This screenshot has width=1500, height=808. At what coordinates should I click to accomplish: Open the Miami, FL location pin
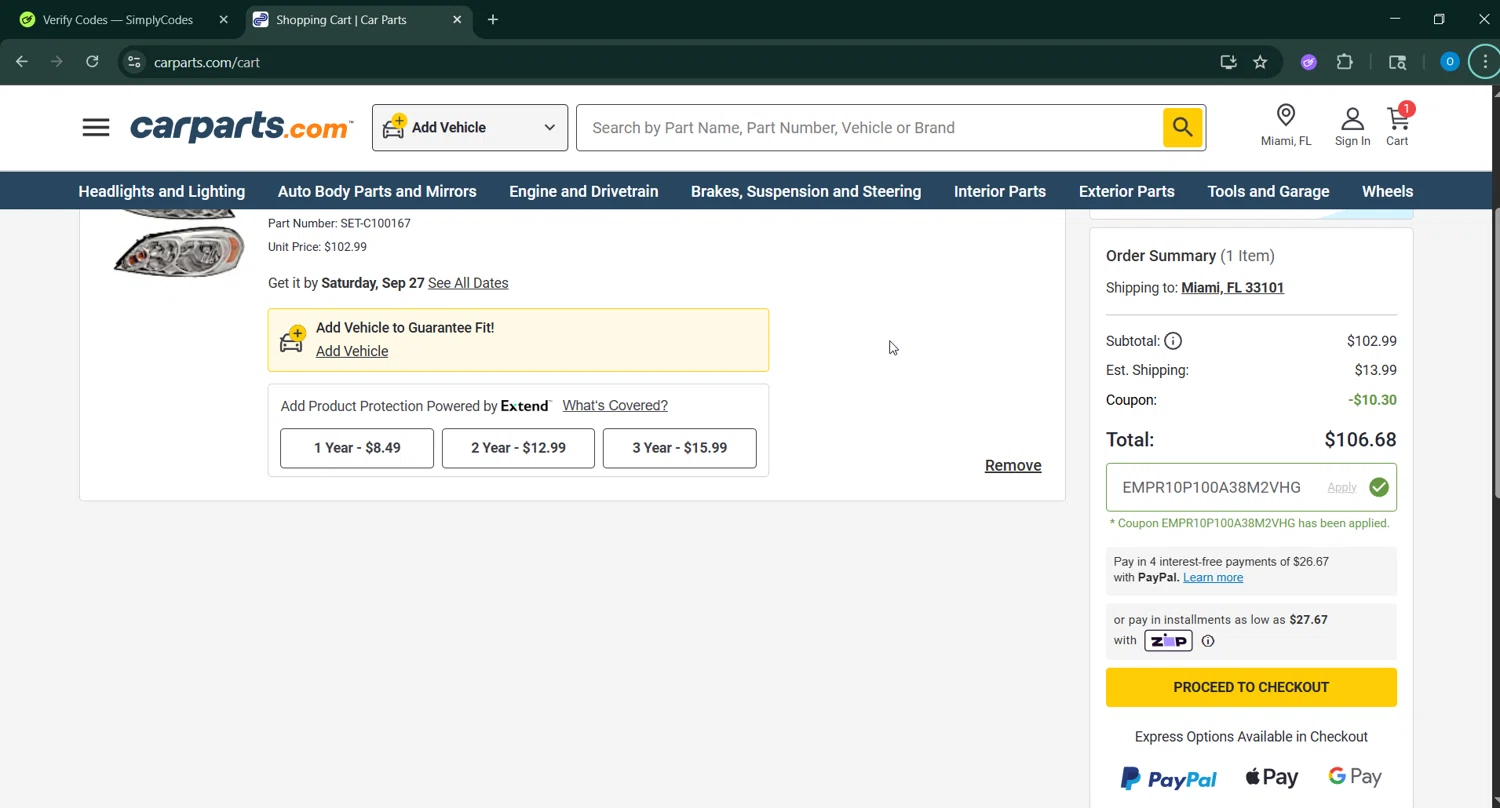pos(1286,126)
